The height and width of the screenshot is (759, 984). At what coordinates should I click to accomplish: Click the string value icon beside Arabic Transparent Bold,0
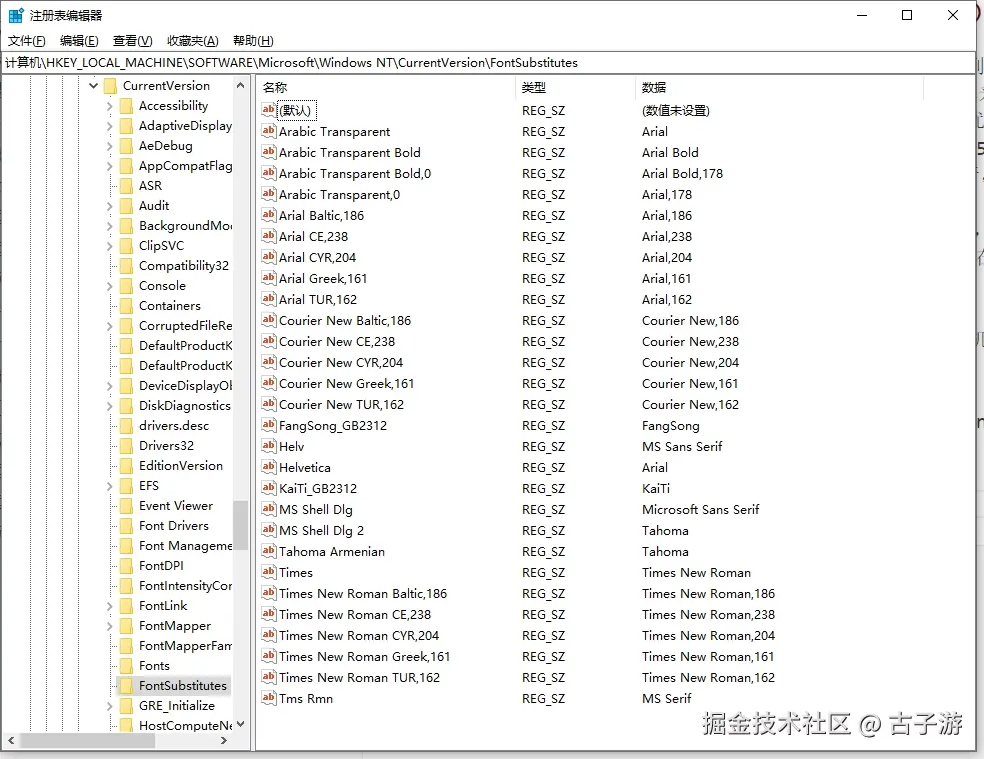tap(269, 173)
